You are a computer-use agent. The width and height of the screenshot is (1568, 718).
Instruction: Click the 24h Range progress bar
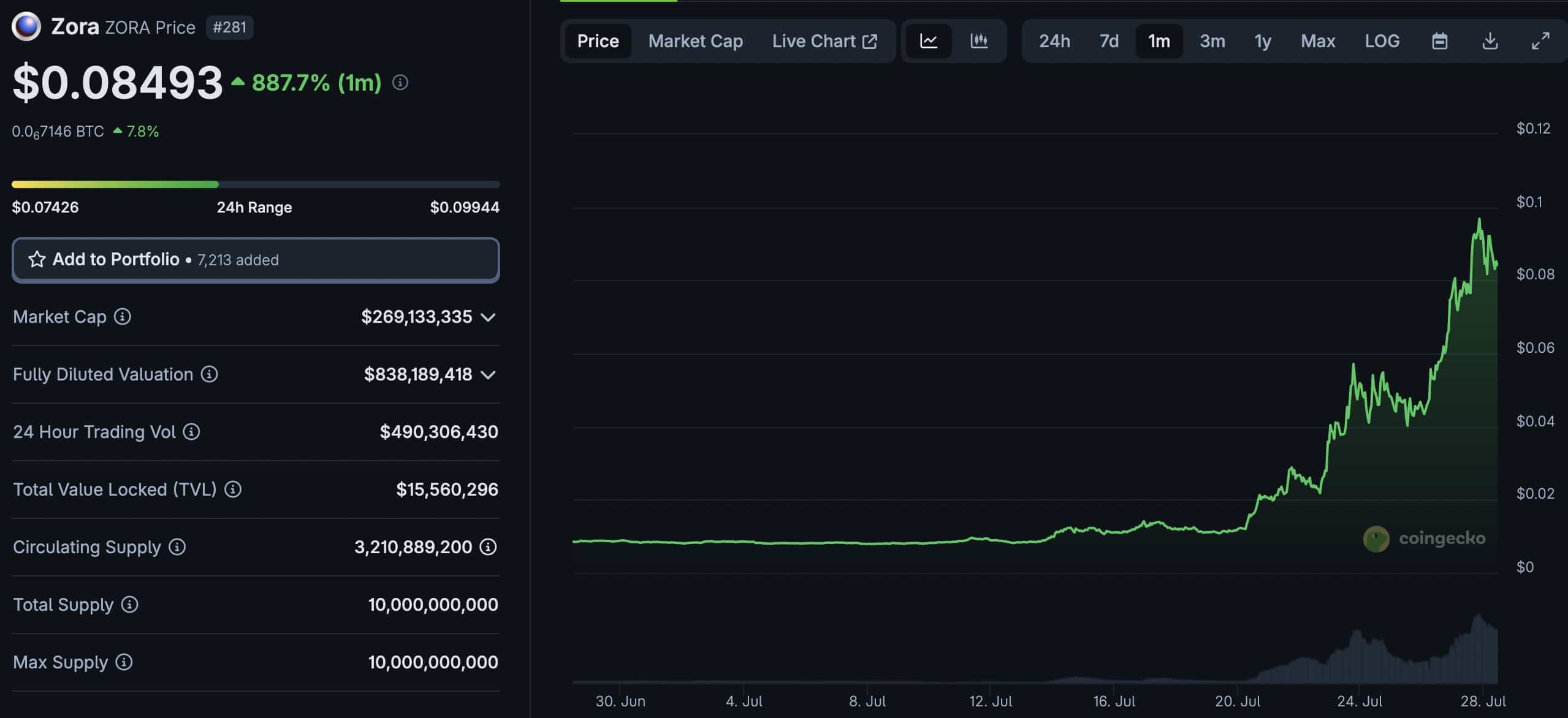click(256, 183)
